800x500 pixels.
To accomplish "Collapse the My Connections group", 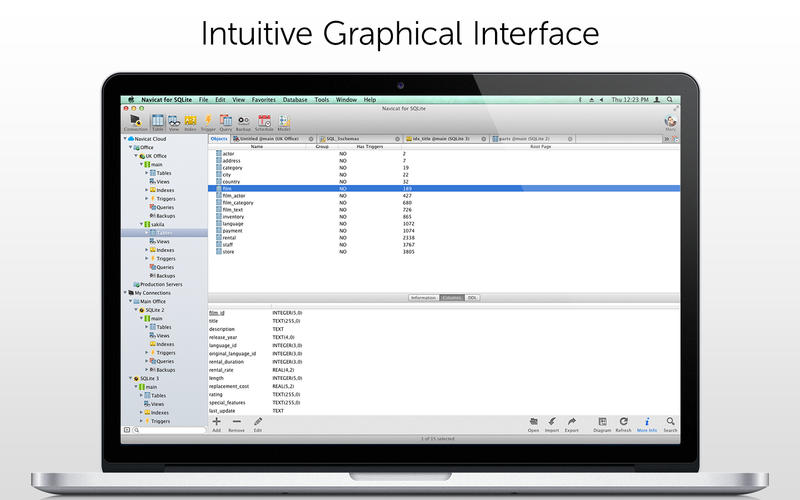I will click(x=126, y=292).
